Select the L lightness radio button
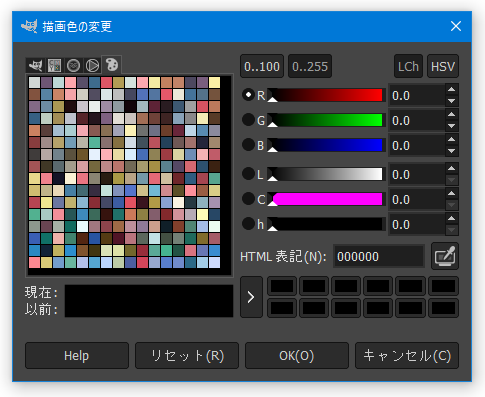485x397 pixels. point(248,174)
